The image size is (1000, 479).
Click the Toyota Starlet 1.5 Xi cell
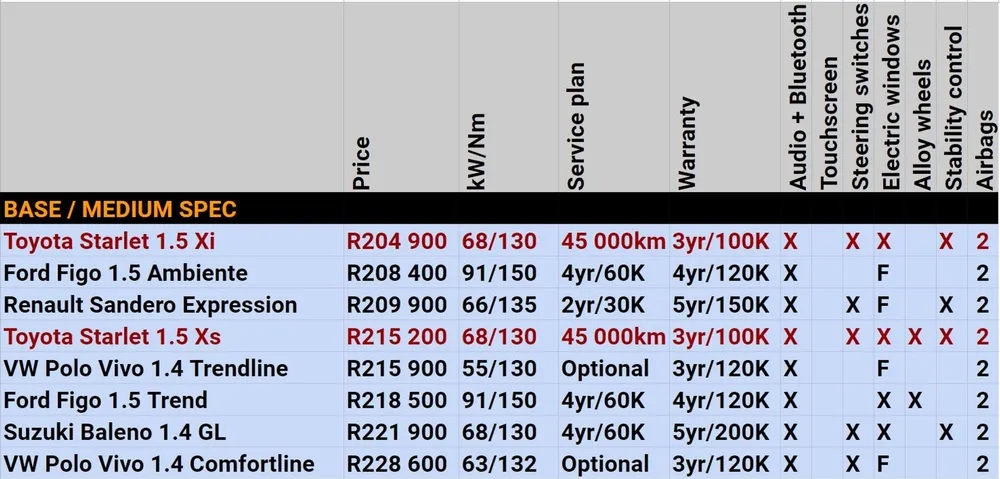(110, 241)
